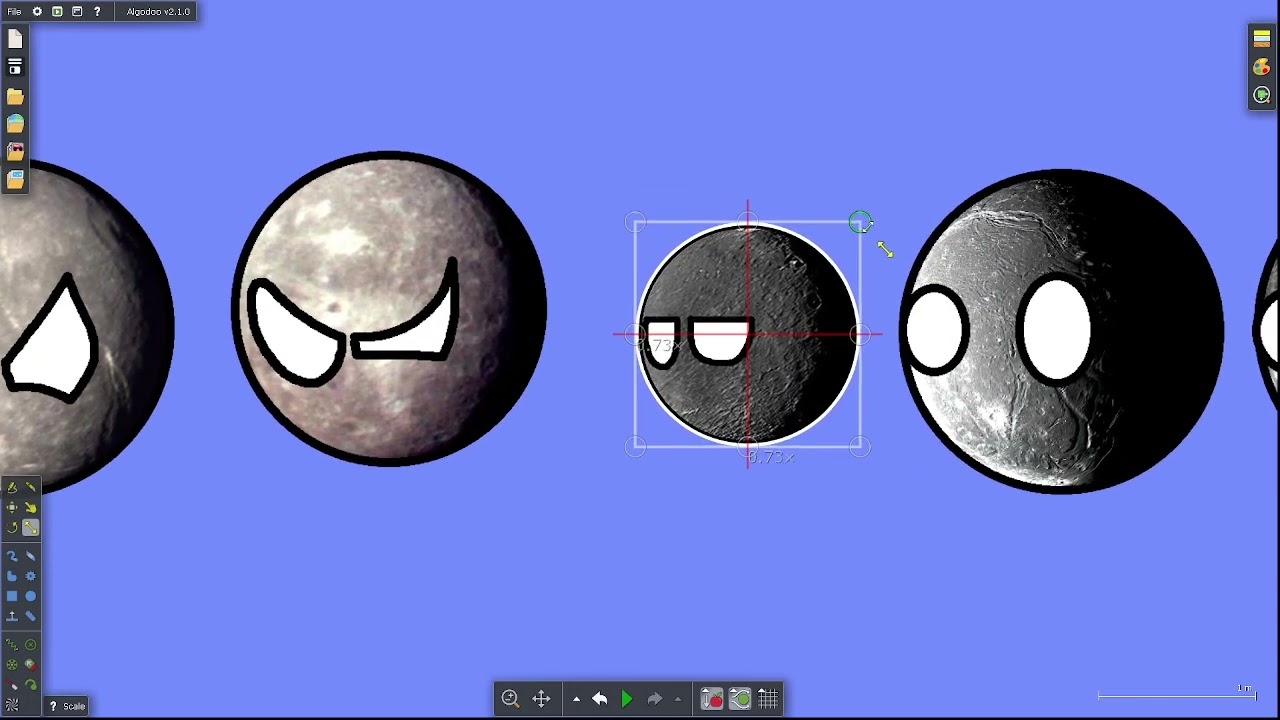Image resolution: width=1280 pixels, height=720 pixels.
Task: Open the File menu
Action: coord(14,12)
